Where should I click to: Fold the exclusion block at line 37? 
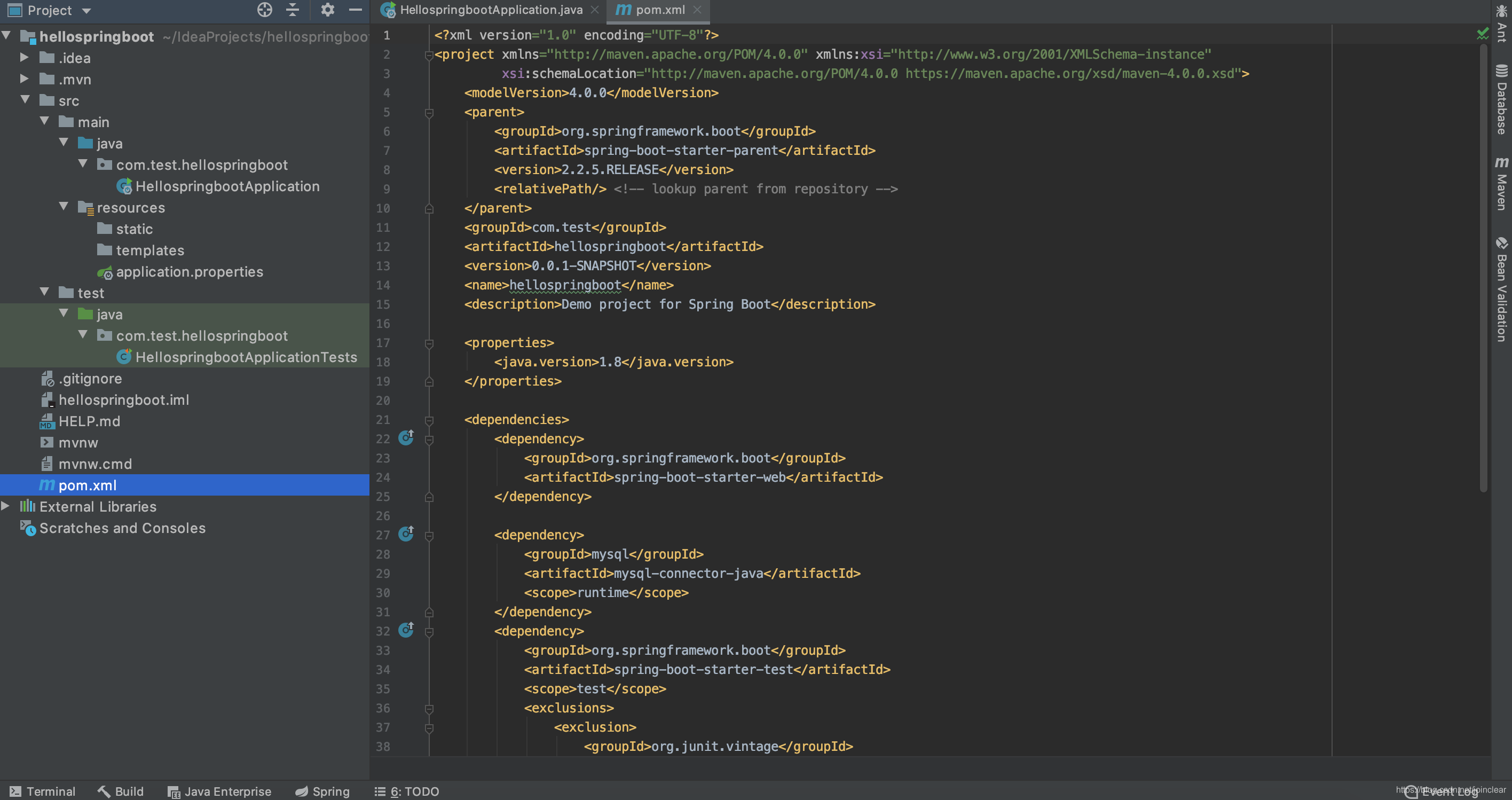point(429,728)
